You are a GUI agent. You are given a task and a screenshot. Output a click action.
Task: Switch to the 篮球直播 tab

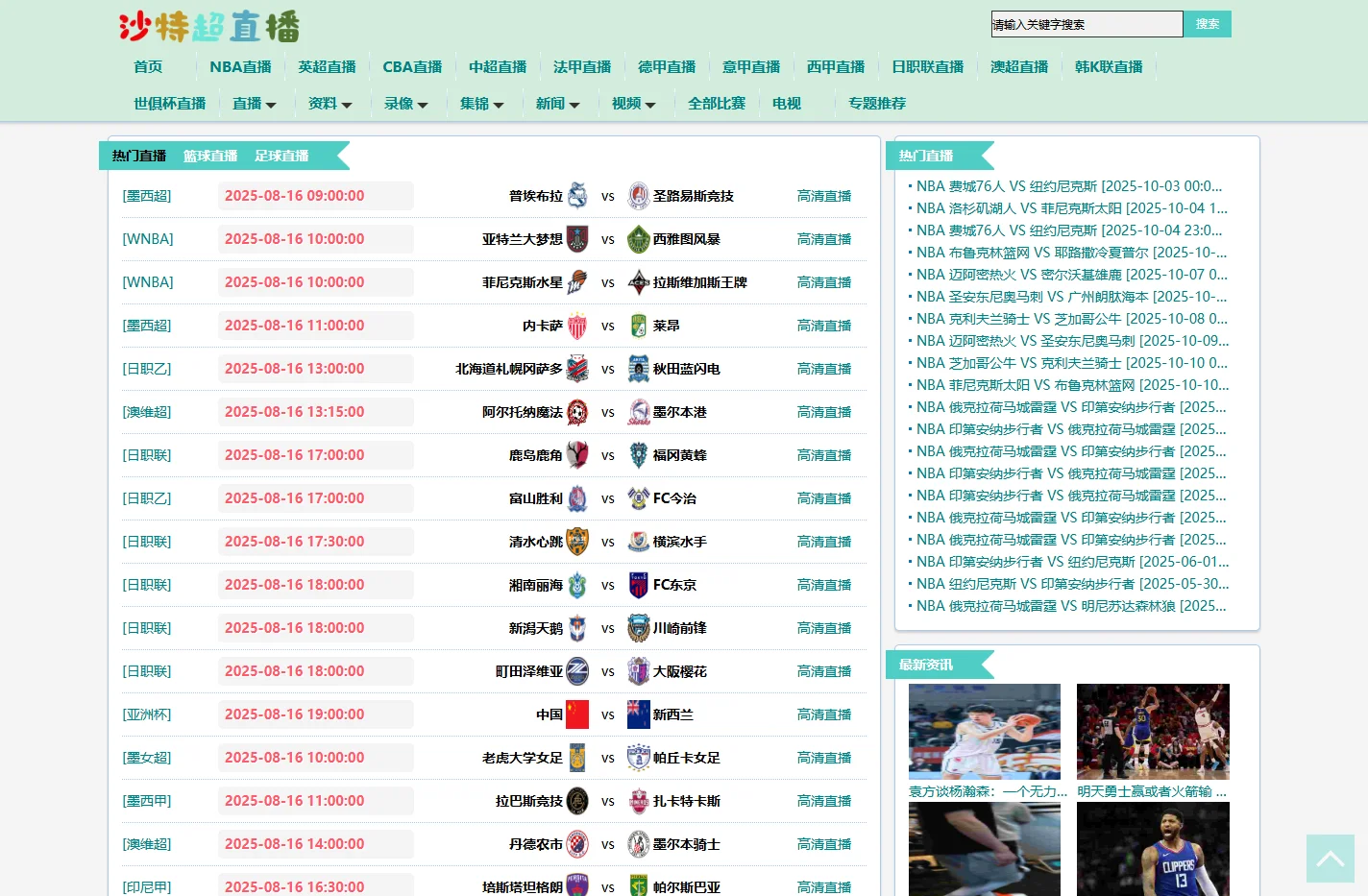210,156
